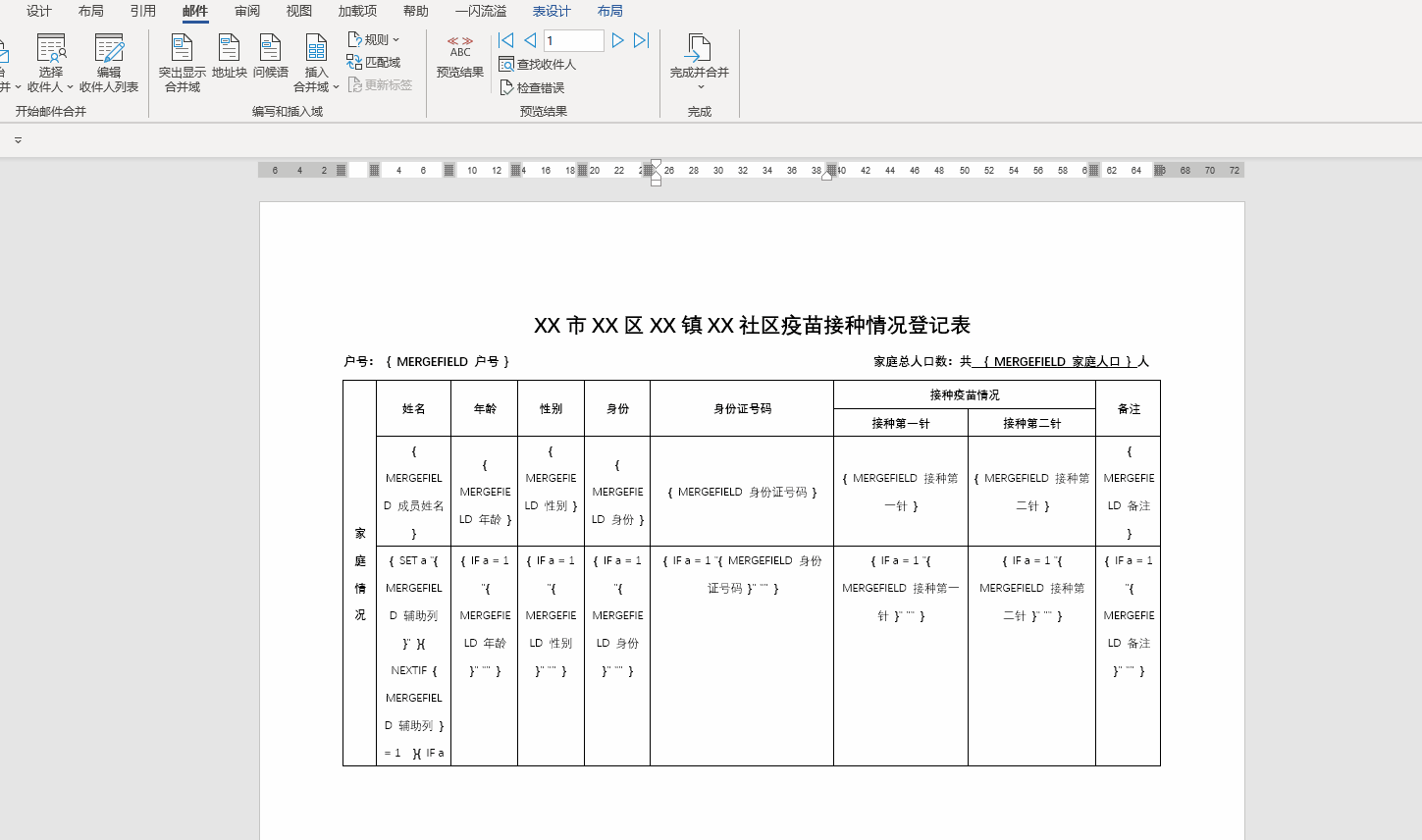The height and width of the screenshot is (840, 1422).
Task: Open the customize quick access toolbar arrow
Action: [x=18, y=140]
